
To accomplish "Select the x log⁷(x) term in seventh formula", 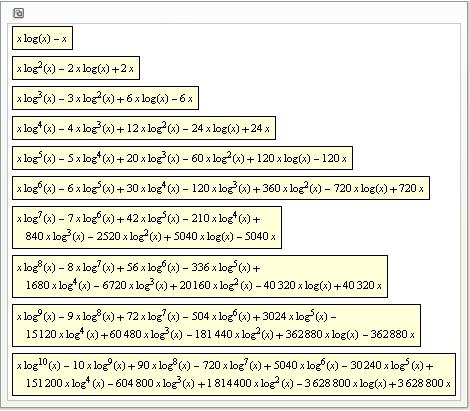I will [36, 218].
